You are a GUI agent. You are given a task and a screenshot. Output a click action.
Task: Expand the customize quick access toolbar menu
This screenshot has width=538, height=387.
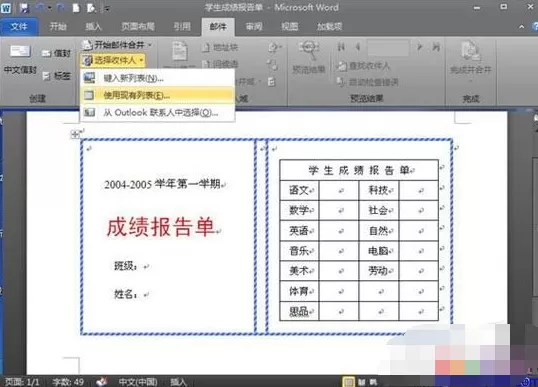pyautogui.click(x=107, y=9)
